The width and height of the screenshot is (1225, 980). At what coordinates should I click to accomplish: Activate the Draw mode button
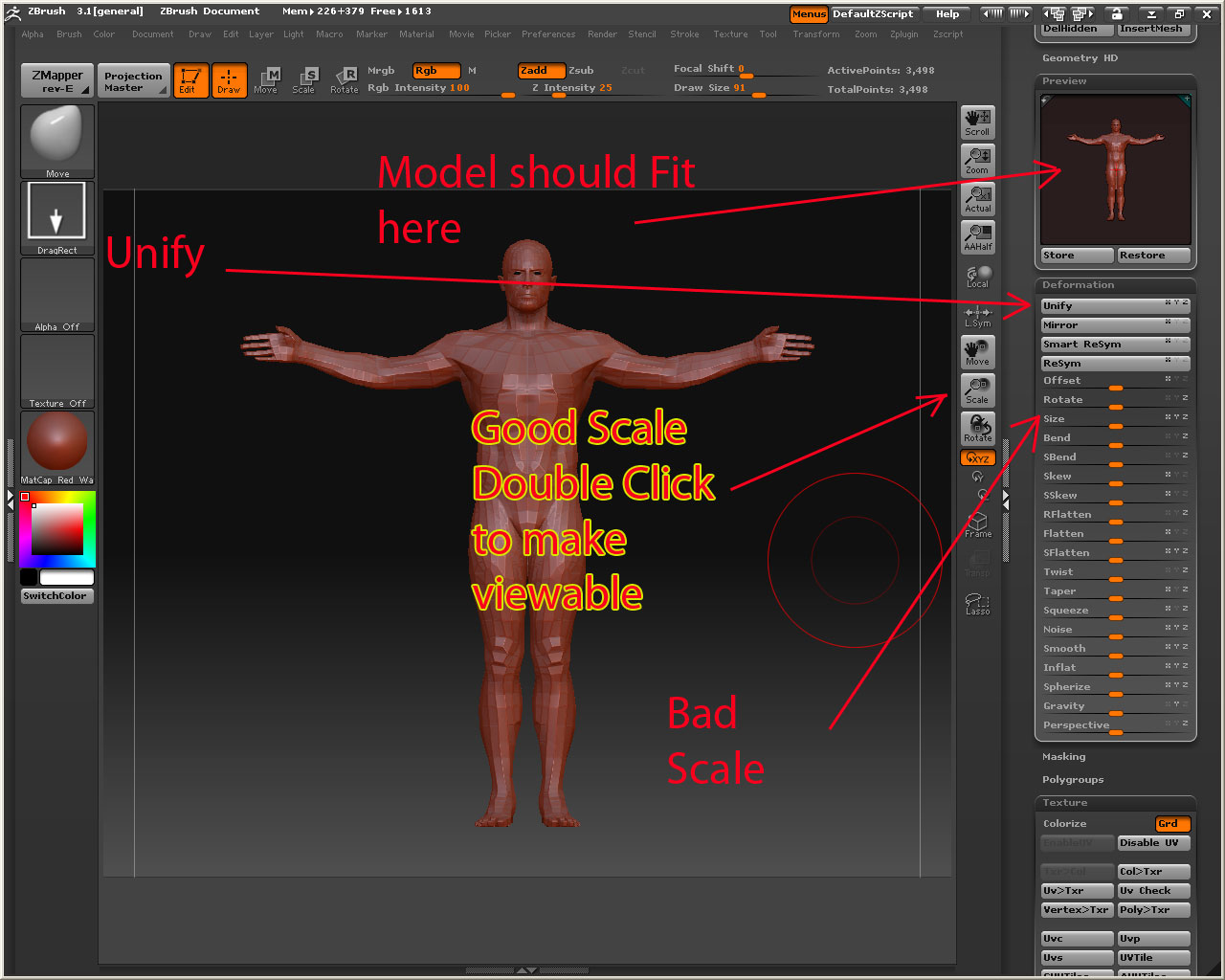(229, 80)
